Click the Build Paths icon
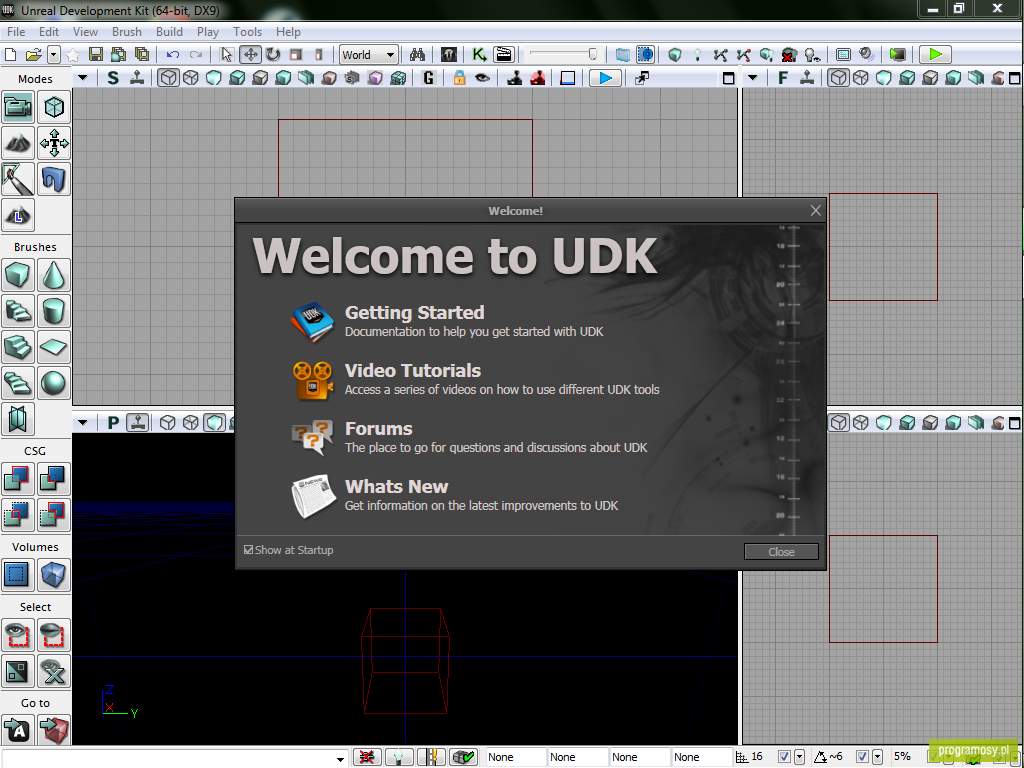 [x=720, y=55]
